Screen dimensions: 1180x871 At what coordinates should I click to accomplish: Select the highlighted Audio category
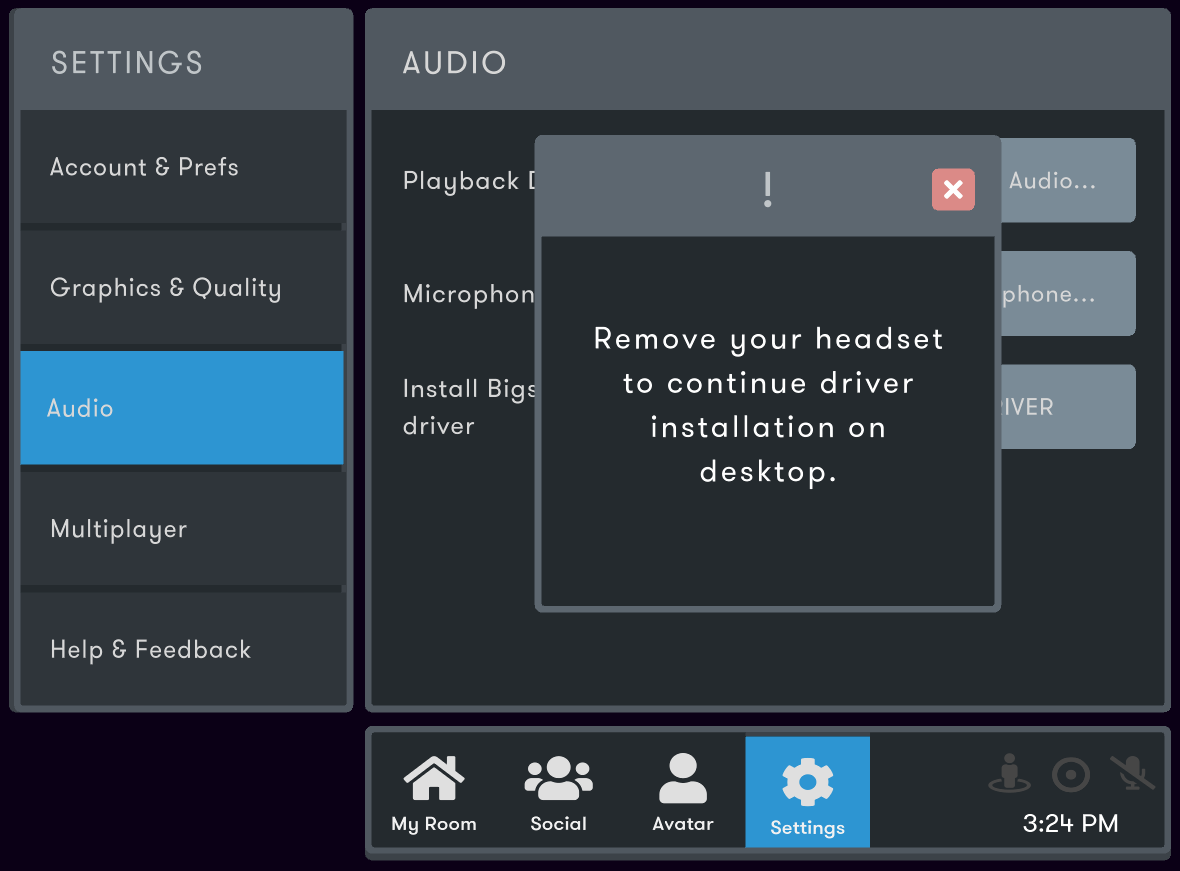pos(182,408)
